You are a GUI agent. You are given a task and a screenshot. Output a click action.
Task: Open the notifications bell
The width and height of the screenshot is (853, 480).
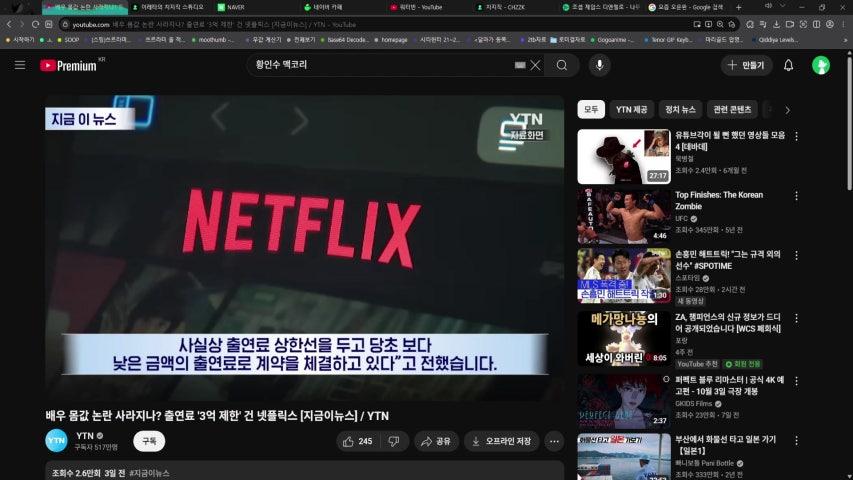788,65
